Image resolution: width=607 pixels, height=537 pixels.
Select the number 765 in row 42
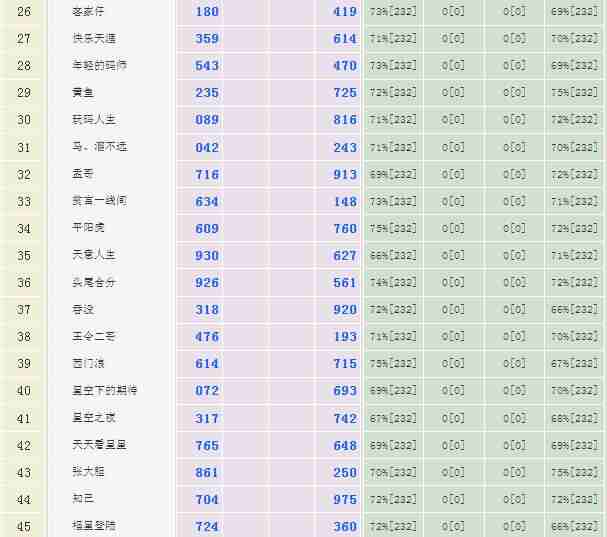[x=207, y=445]
